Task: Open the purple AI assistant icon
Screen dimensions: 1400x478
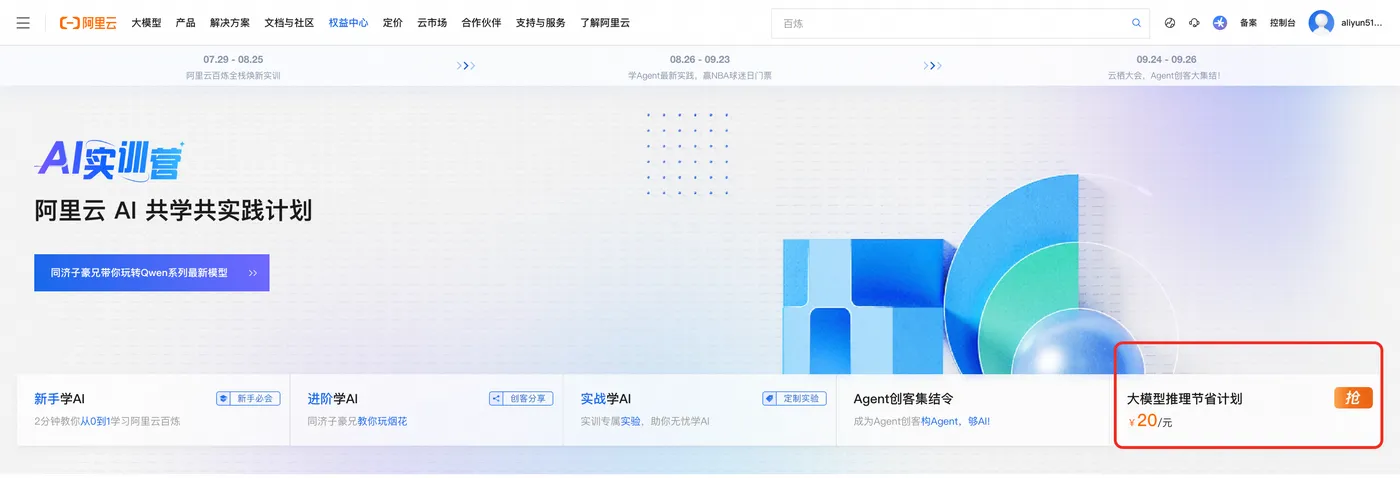Action: tap(1220, 22)
